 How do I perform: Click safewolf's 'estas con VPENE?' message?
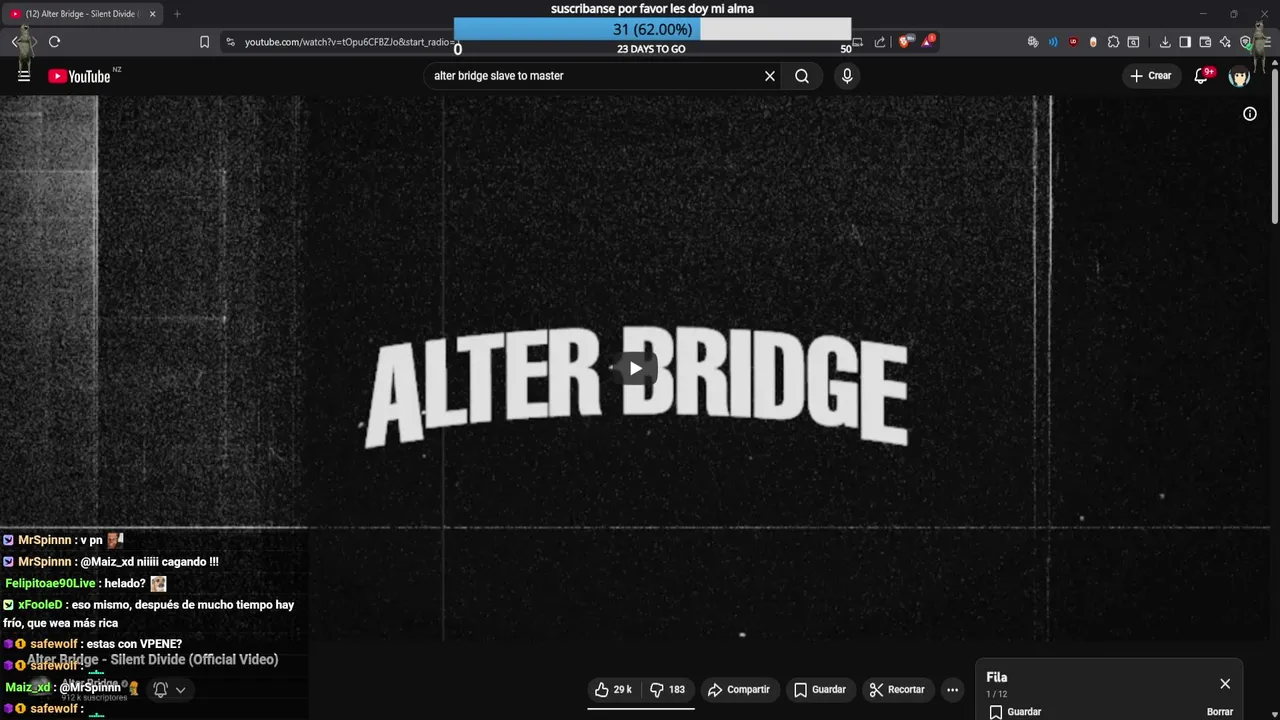coord(93,644)
